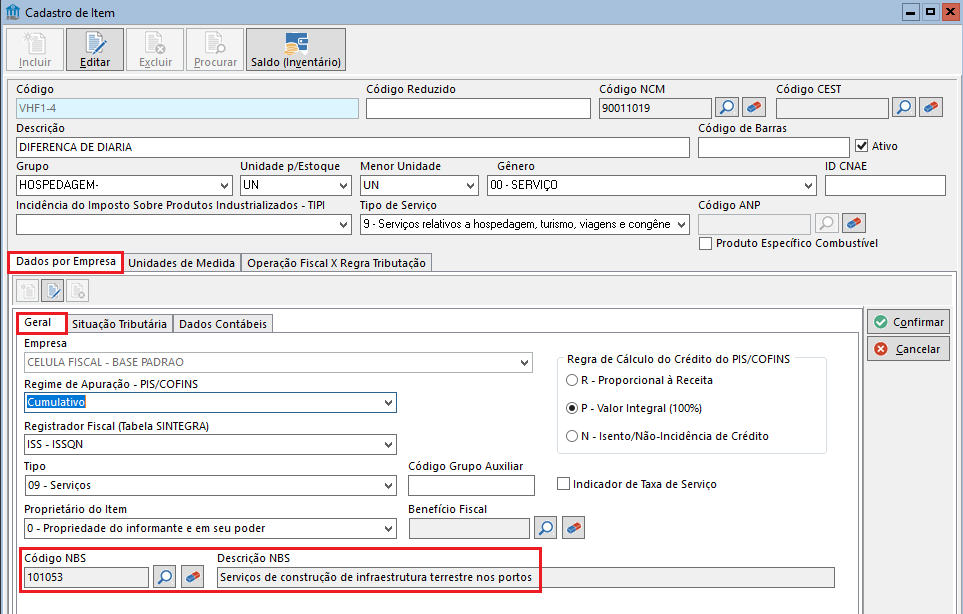963x614 pixels.
Task: Search Código NBS with the magnifier icon
Action: [165, 577]
